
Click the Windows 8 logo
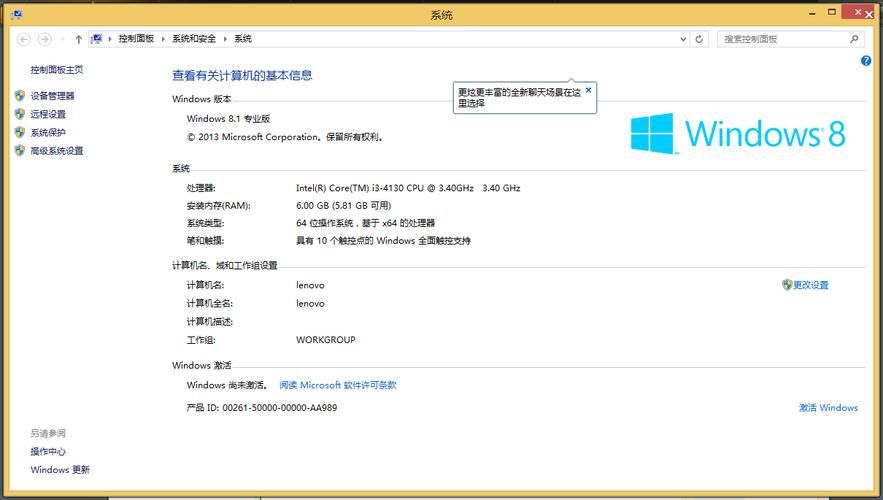tap(738, 132)
